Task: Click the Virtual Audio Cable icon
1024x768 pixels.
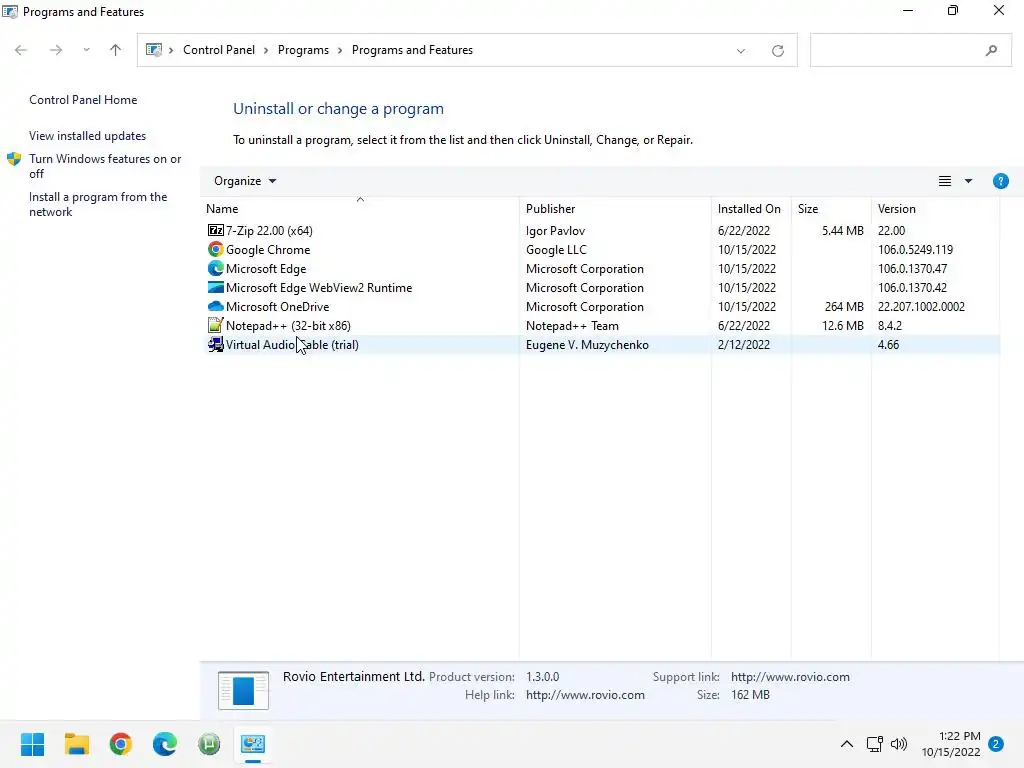Action: coord(216,344)
